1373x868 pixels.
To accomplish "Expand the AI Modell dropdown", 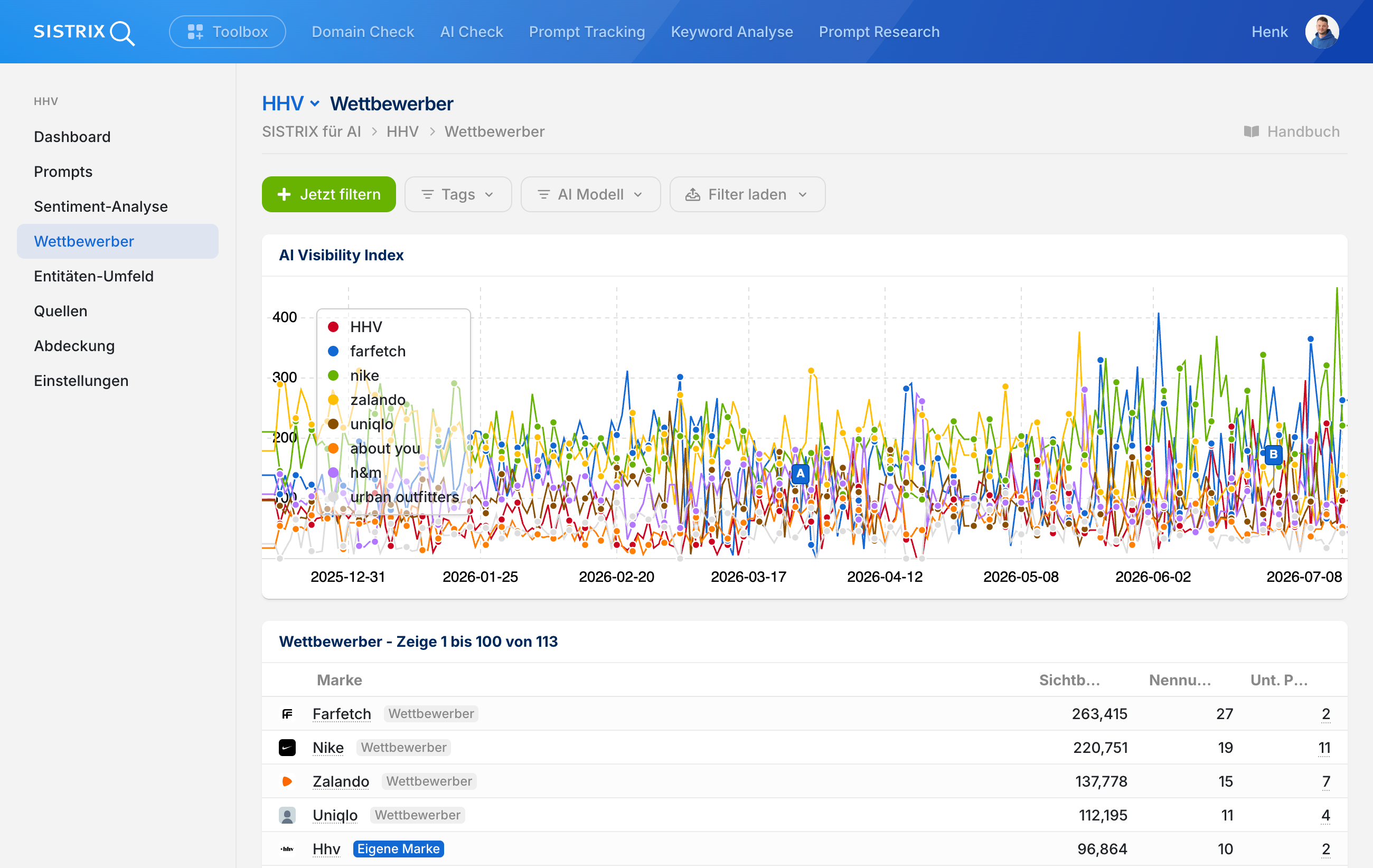I will tap(590, 194).
